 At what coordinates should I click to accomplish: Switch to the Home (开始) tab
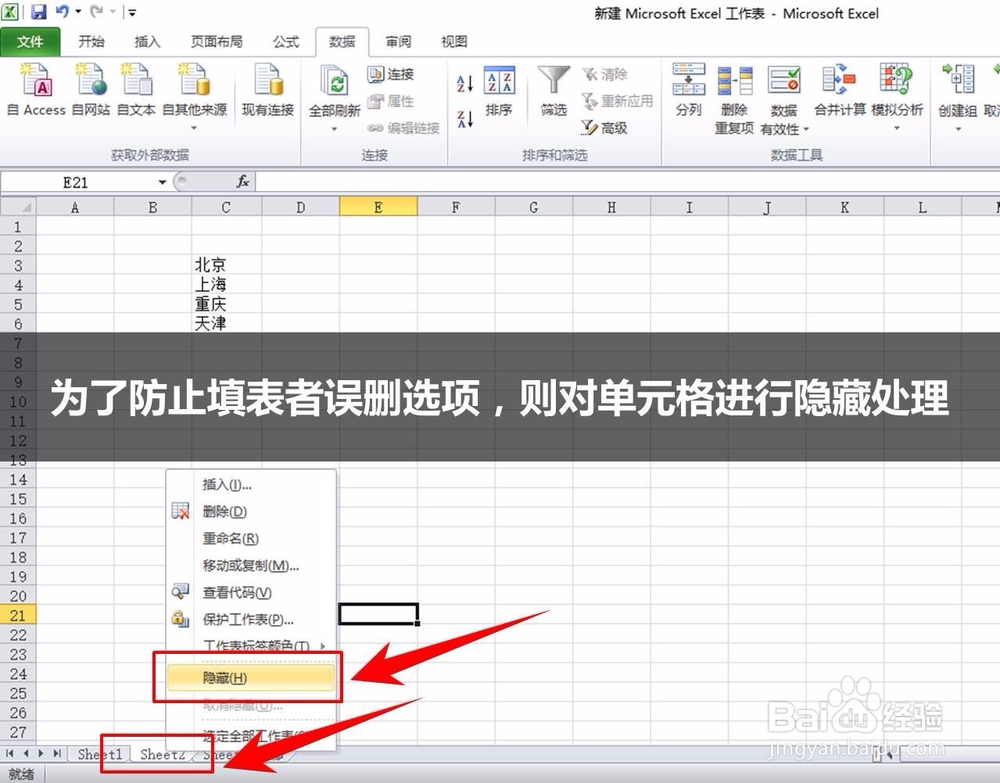click(91, 42)
